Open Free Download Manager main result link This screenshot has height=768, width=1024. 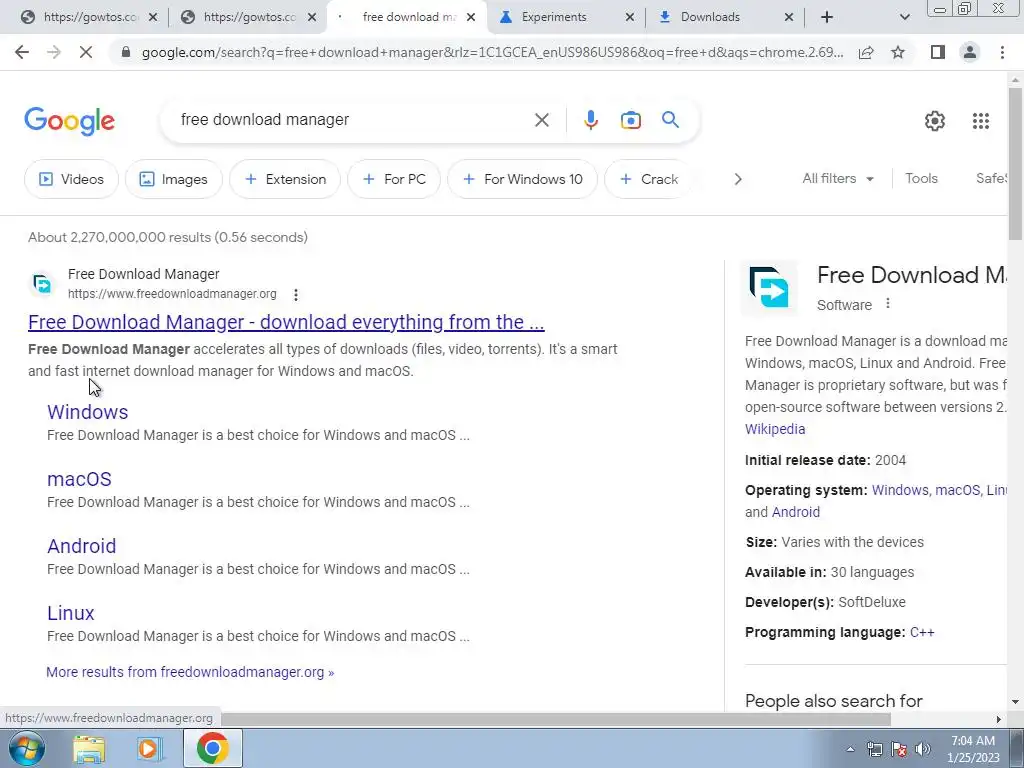pos(286,322)
